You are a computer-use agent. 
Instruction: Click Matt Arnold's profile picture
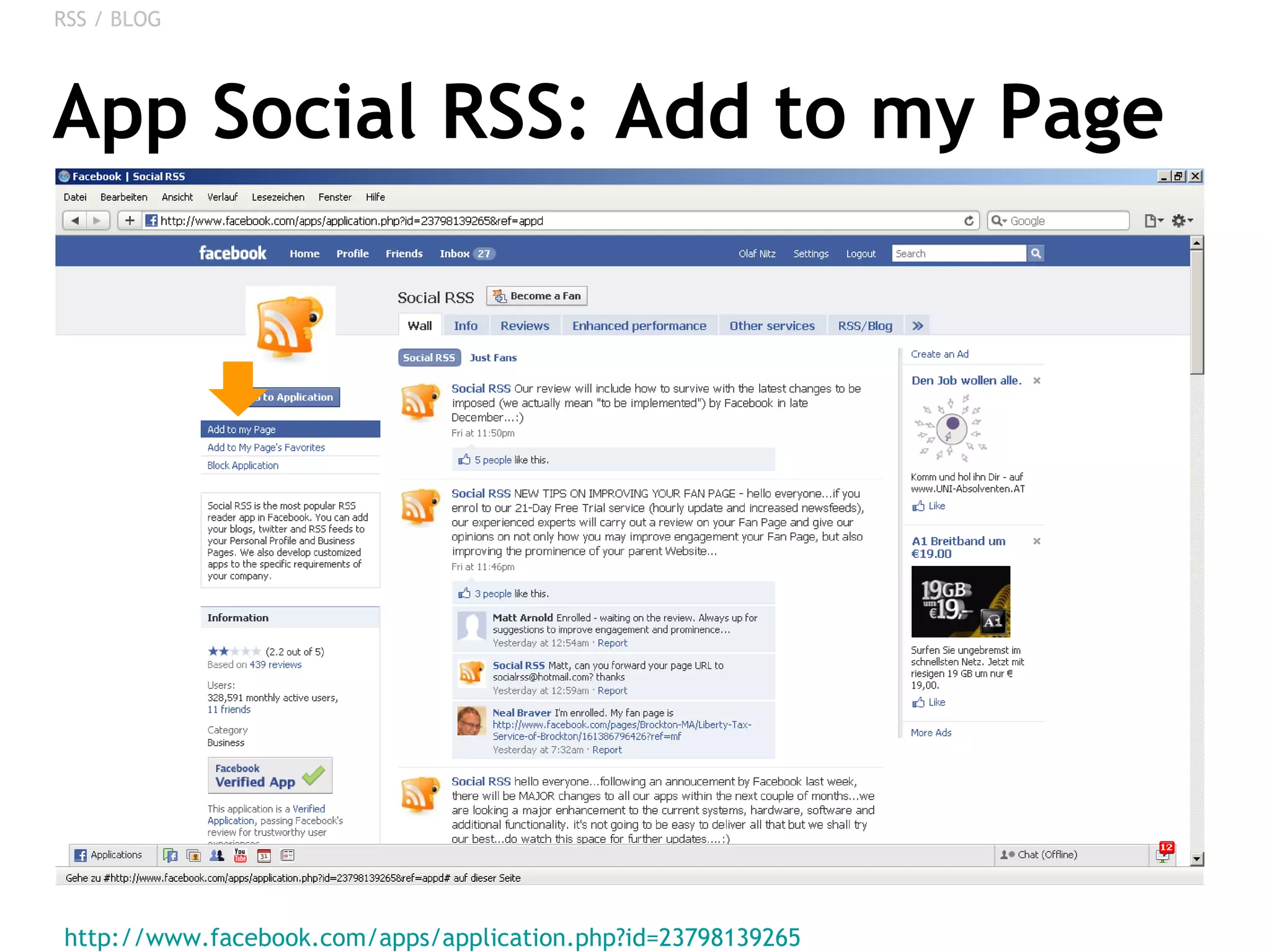(472, 627)
